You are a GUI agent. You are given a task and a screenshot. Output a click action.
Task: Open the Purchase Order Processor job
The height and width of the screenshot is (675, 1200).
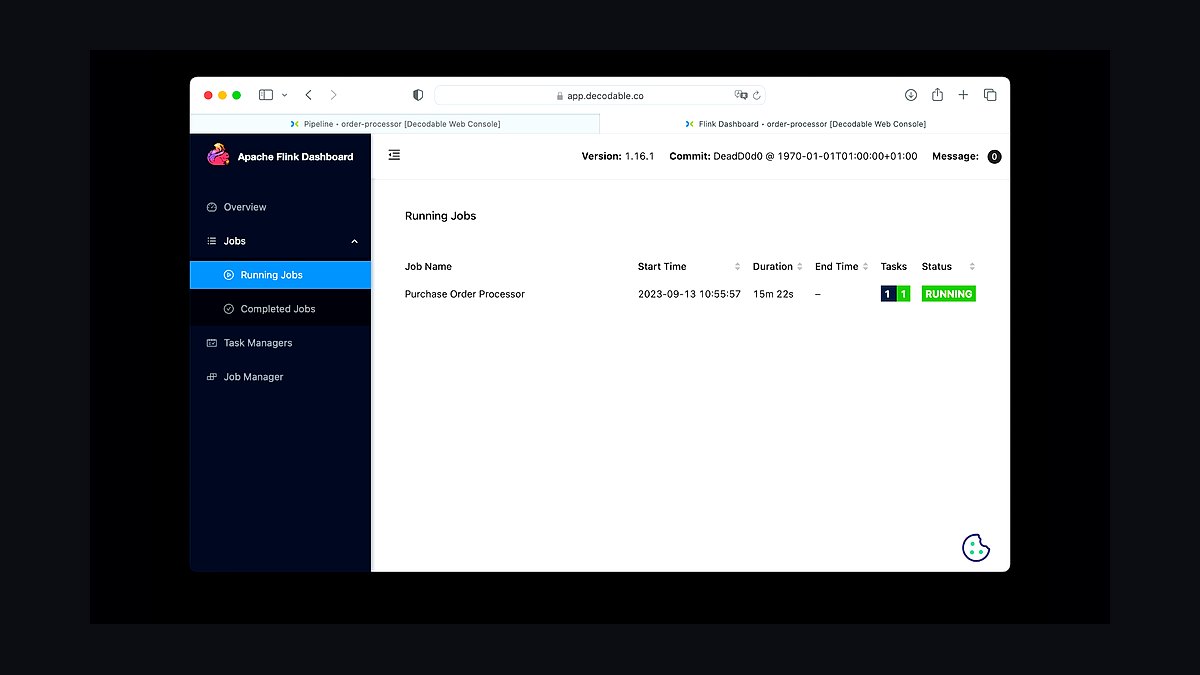coord(465,294)
